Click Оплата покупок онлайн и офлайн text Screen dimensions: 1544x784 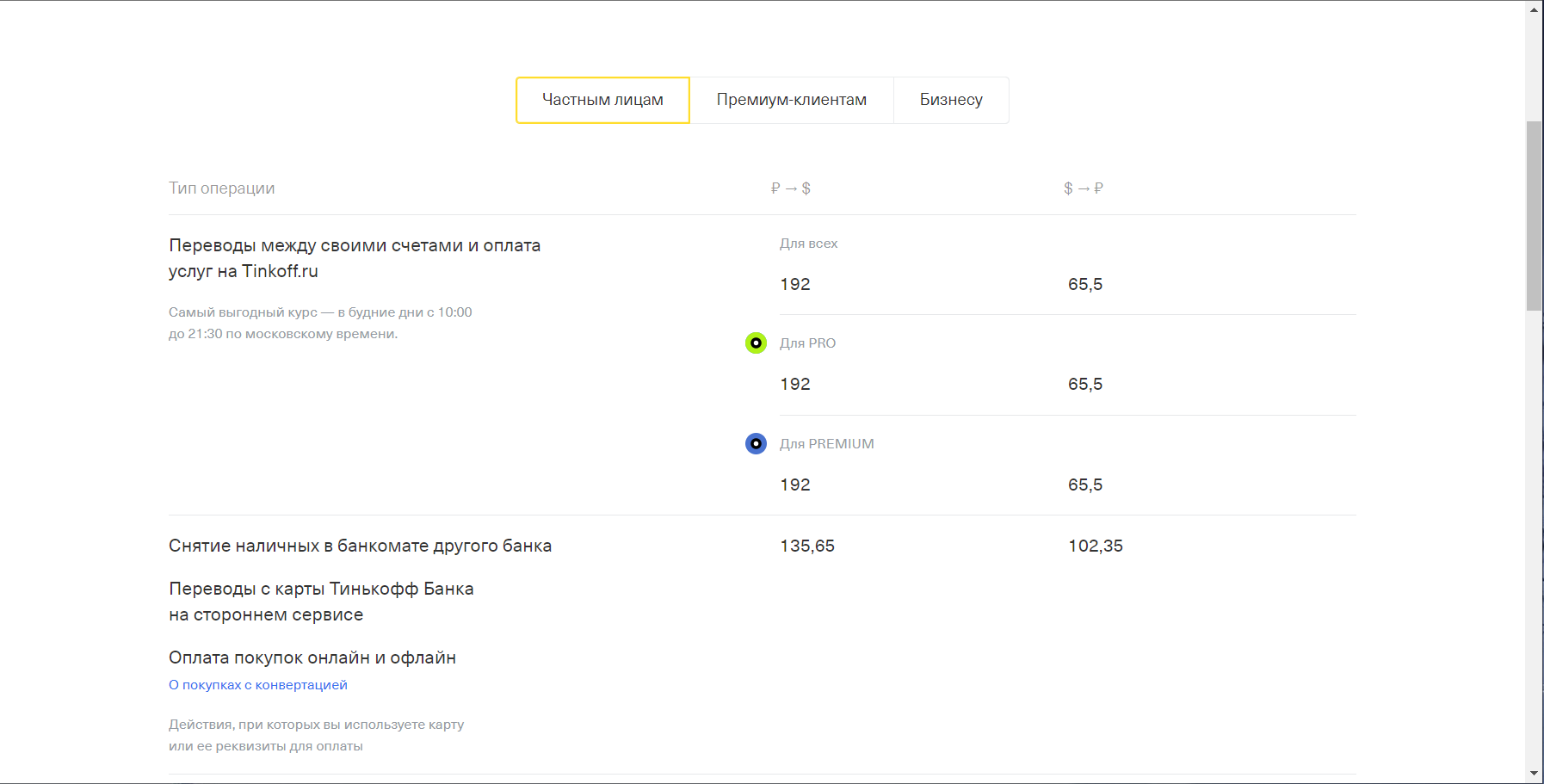[x=312, y=658]
